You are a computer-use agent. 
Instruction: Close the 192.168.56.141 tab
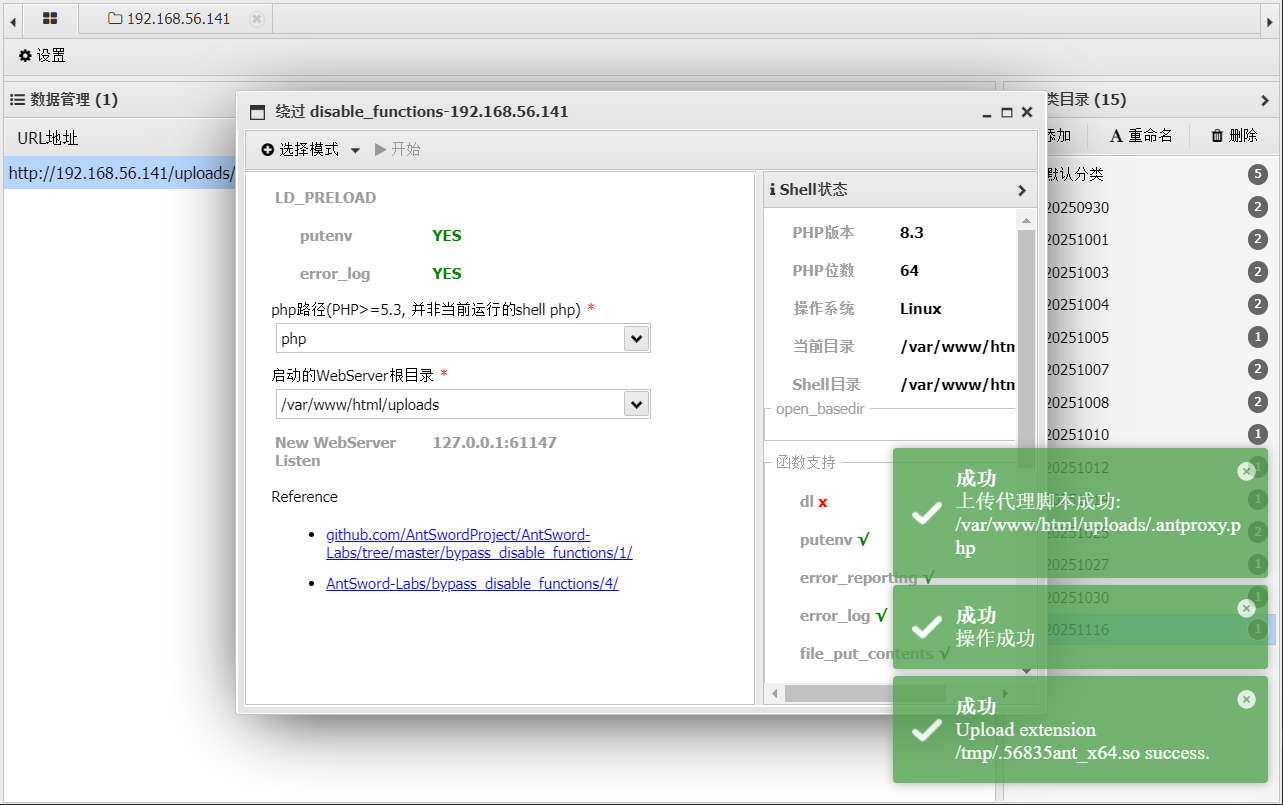(257, 19)
